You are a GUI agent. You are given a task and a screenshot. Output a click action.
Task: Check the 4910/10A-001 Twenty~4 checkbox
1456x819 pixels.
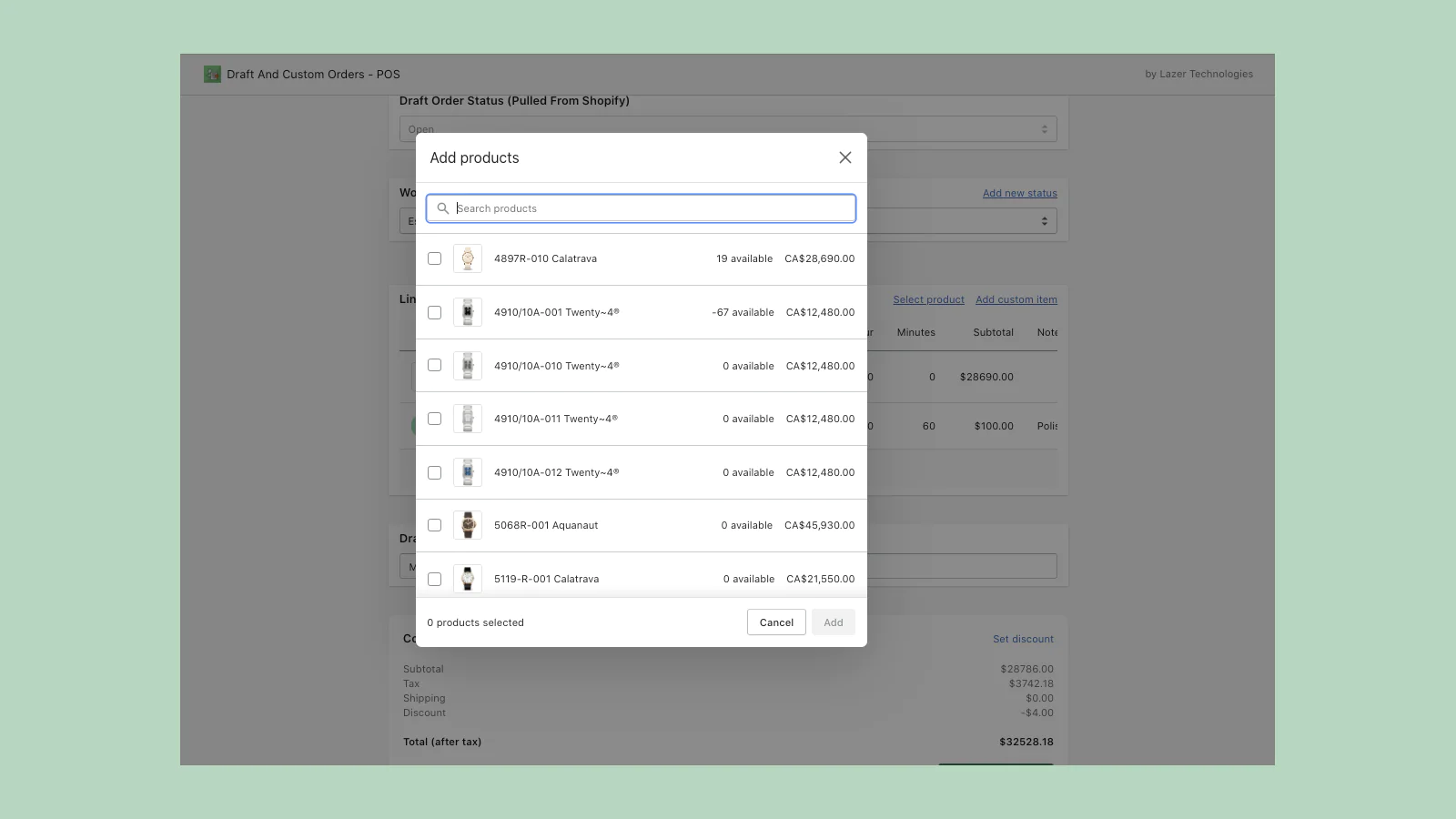[435, 312]
